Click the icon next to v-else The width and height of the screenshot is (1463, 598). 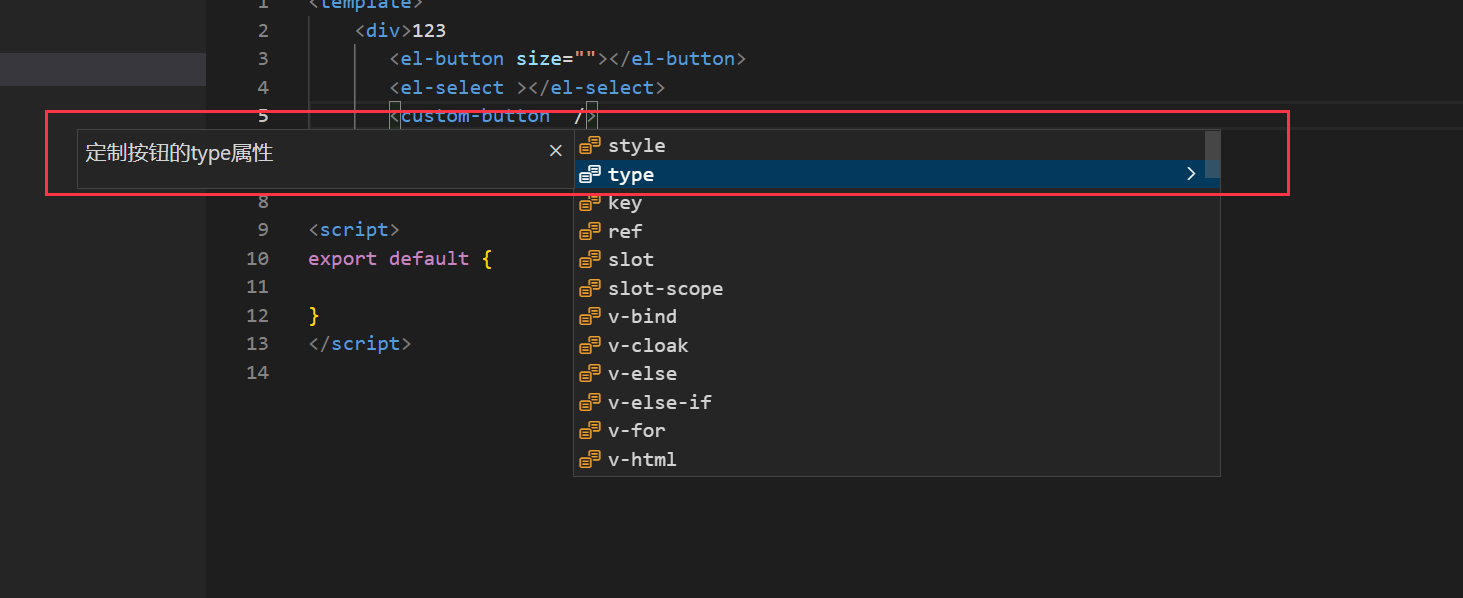tap(590, 373)
